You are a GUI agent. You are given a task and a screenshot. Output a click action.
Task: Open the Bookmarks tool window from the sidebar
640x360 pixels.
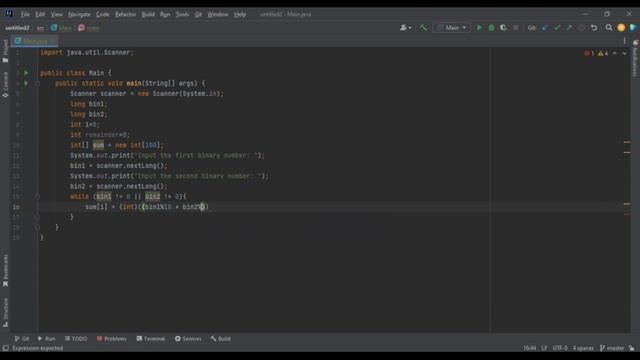click(5, 270)
